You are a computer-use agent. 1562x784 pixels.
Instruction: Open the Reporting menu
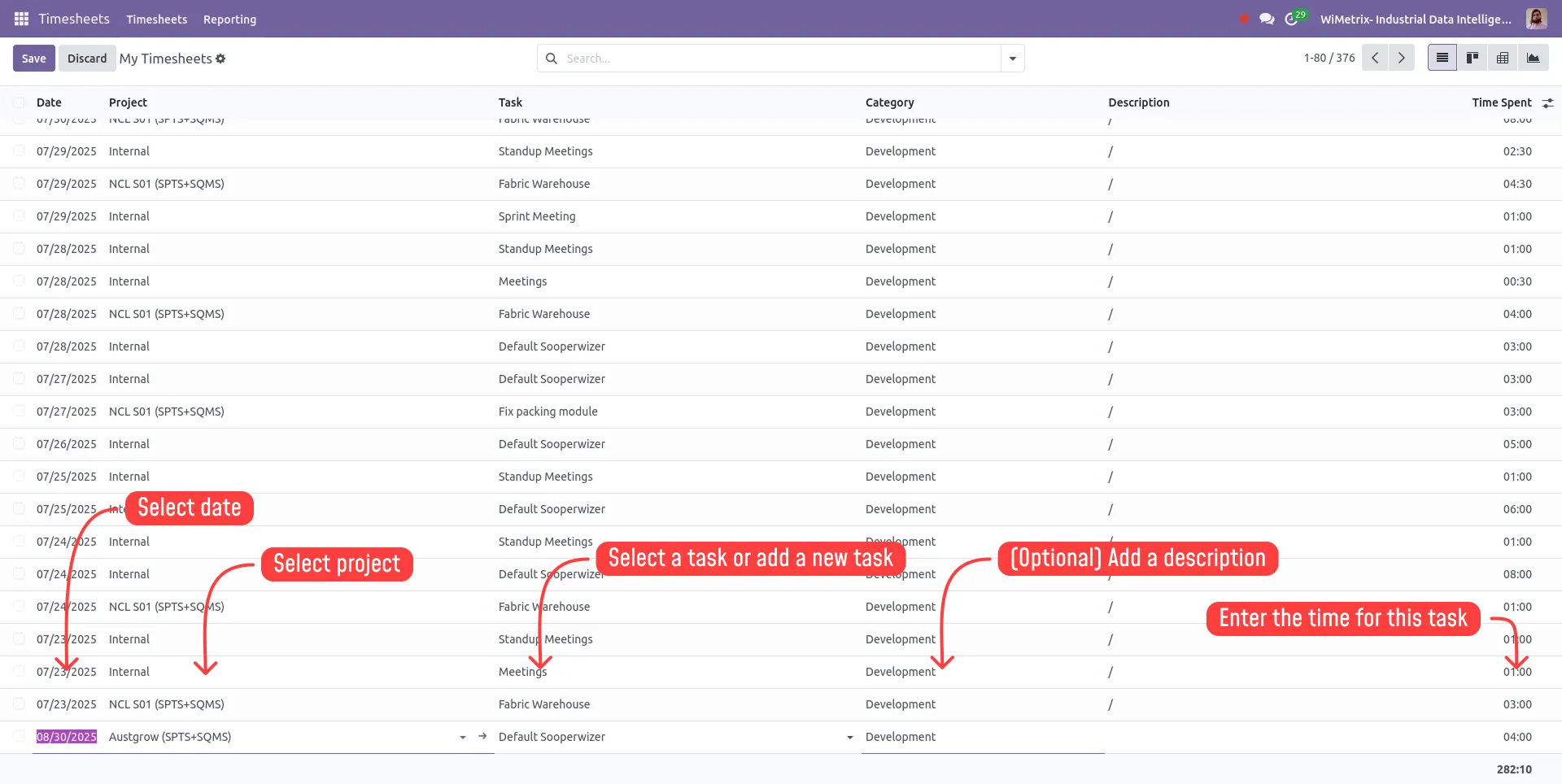pyautogui.click(x=229, y=20)
